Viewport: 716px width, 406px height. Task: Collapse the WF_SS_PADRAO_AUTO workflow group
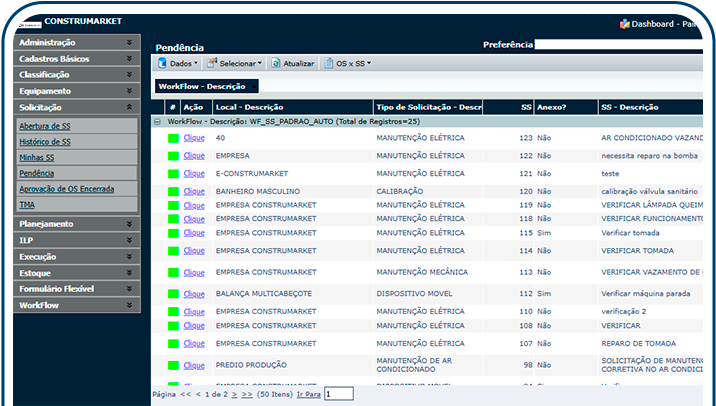click(x=159, y=121)
